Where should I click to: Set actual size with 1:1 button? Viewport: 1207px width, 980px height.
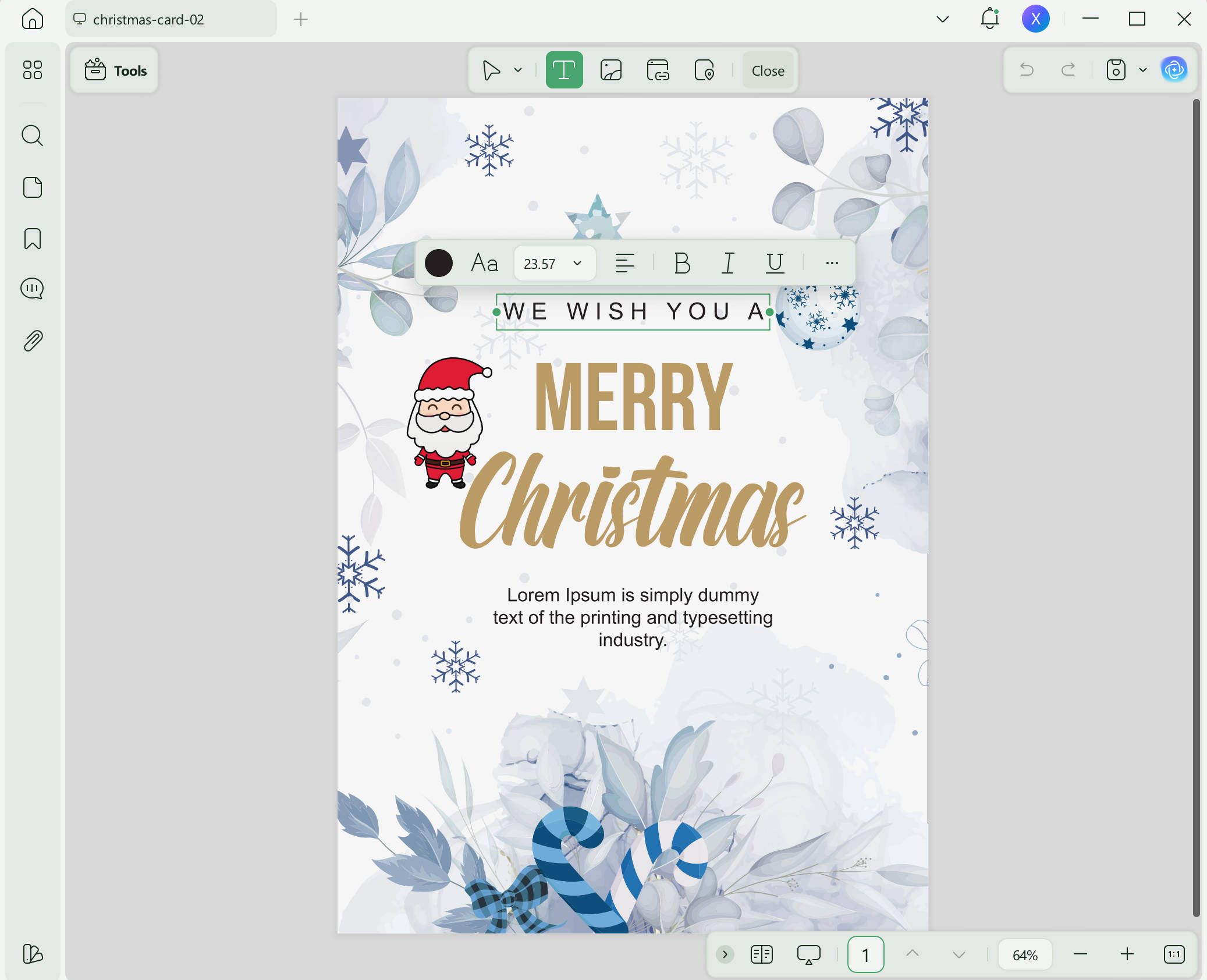pyautogui.click(x=1174, y=954)
